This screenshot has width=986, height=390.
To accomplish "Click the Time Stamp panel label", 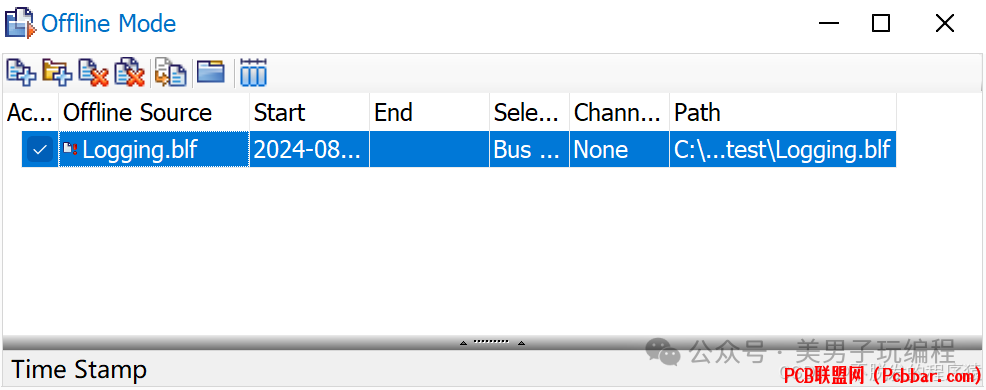I will 79,369.
